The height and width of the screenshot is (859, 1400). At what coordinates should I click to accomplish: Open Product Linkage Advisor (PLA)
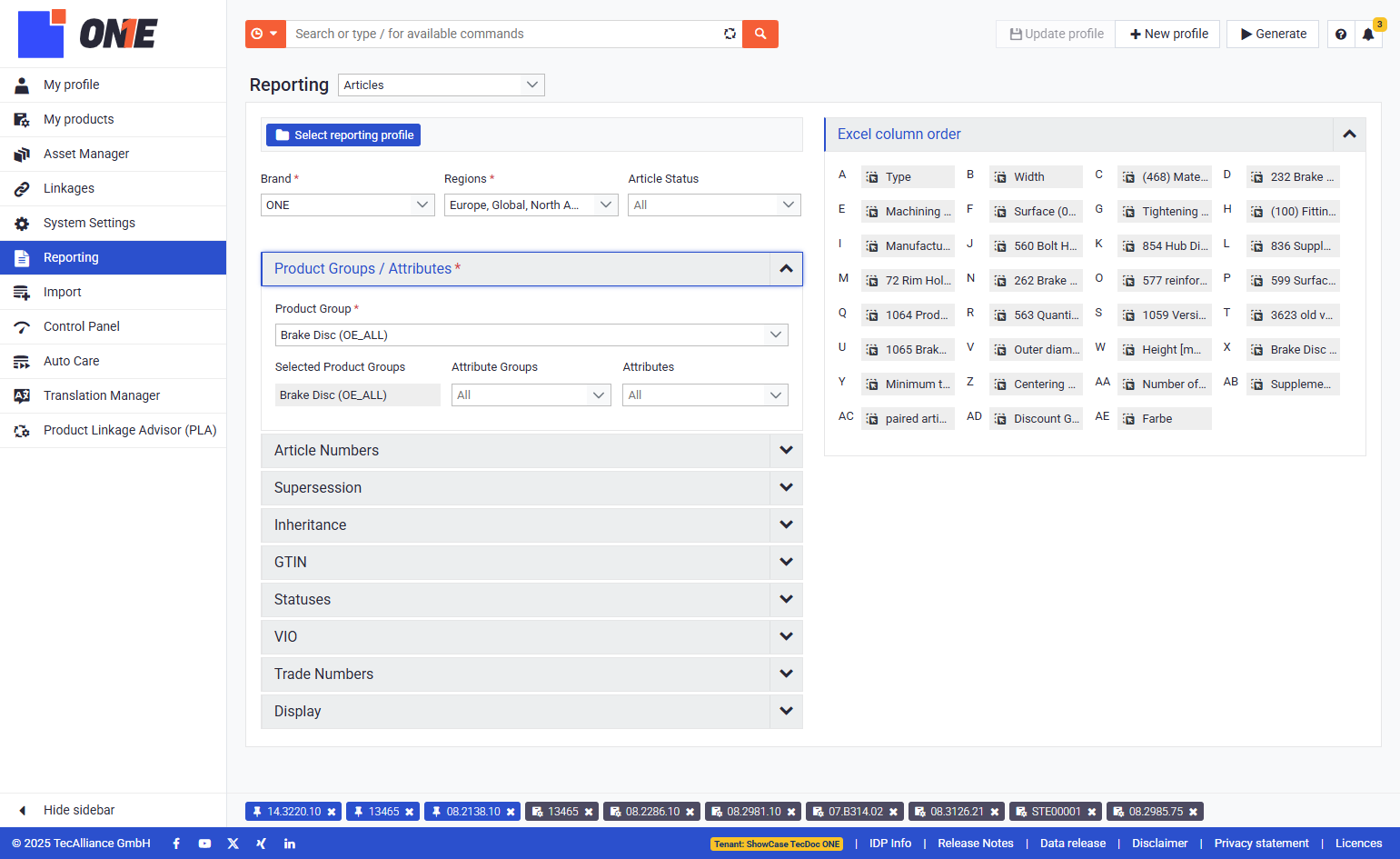[x=113, y=430]
